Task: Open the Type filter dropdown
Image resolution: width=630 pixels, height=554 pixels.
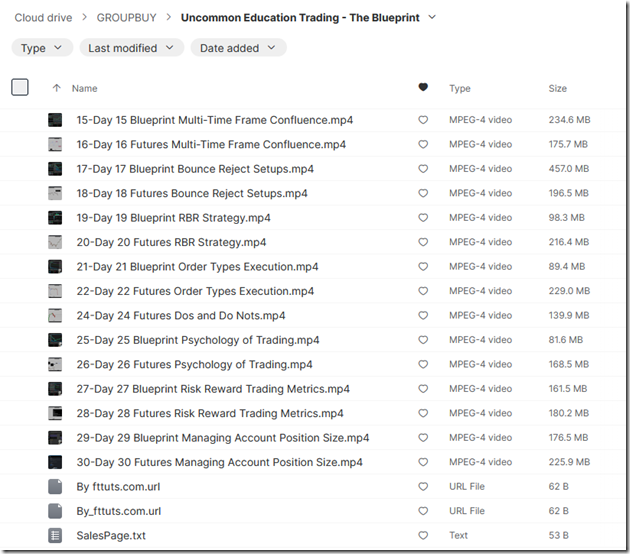Action: pyautogui.click(x=42, y=48)
